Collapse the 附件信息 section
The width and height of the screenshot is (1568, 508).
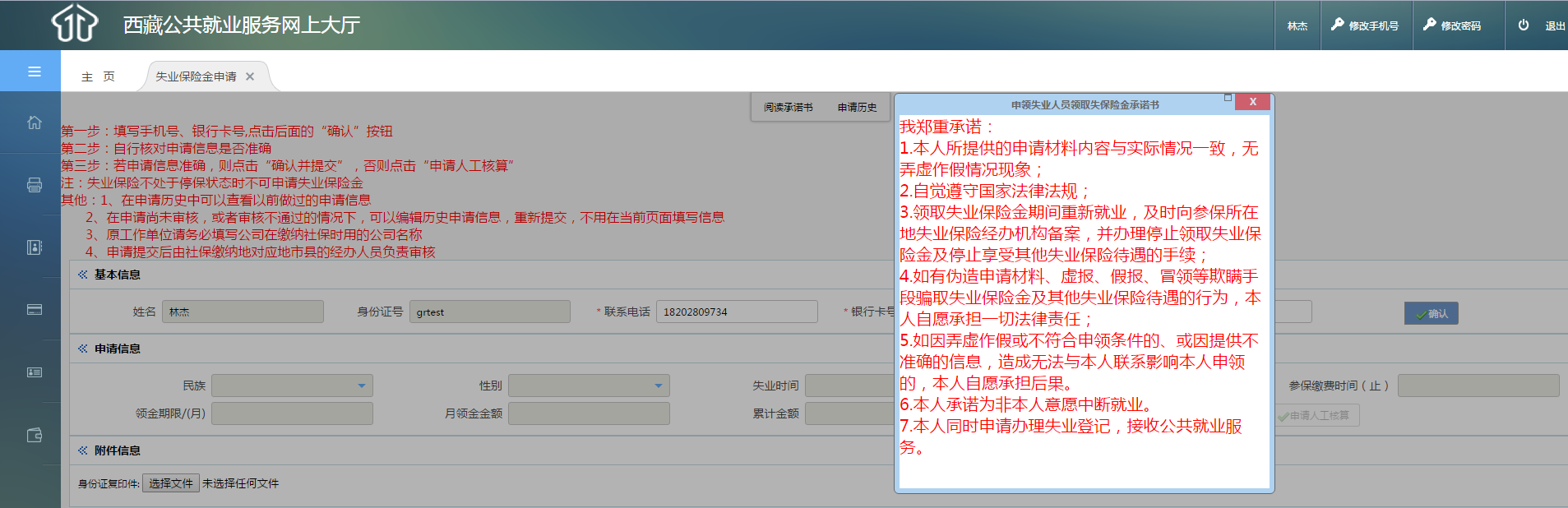tap(83, 450)
